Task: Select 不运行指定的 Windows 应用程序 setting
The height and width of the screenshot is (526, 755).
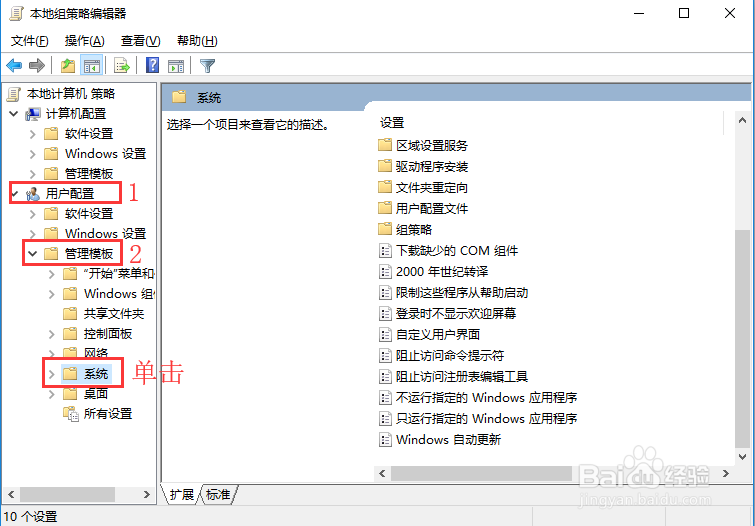Action: coord(486,398)
